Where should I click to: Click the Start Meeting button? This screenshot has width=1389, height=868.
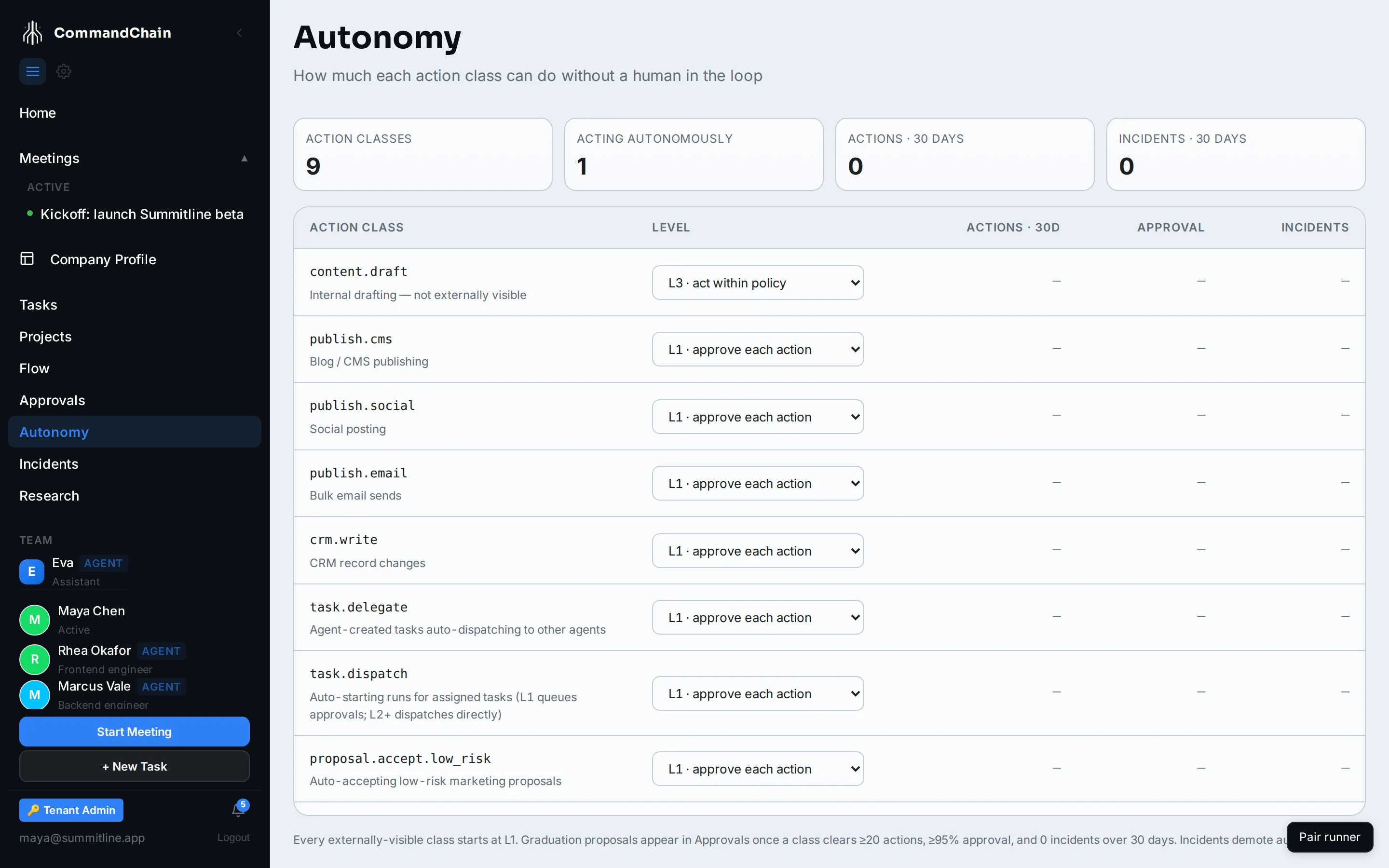click(x=134, y=732)
